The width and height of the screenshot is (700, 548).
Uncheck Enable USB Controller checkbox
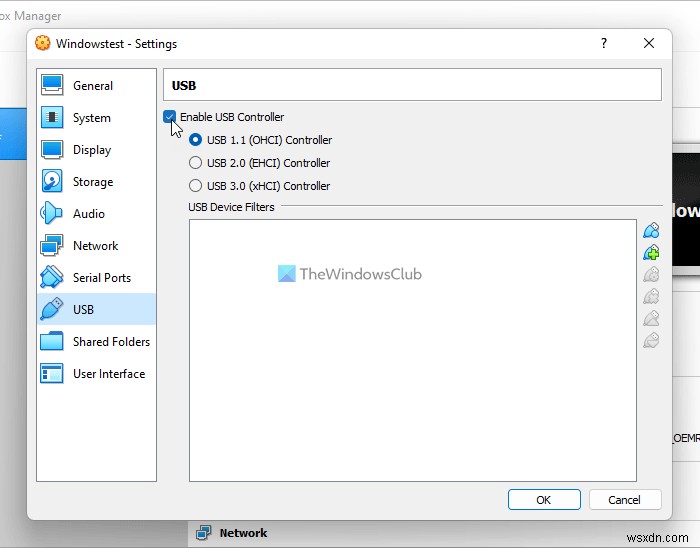[x=169, y=117]
